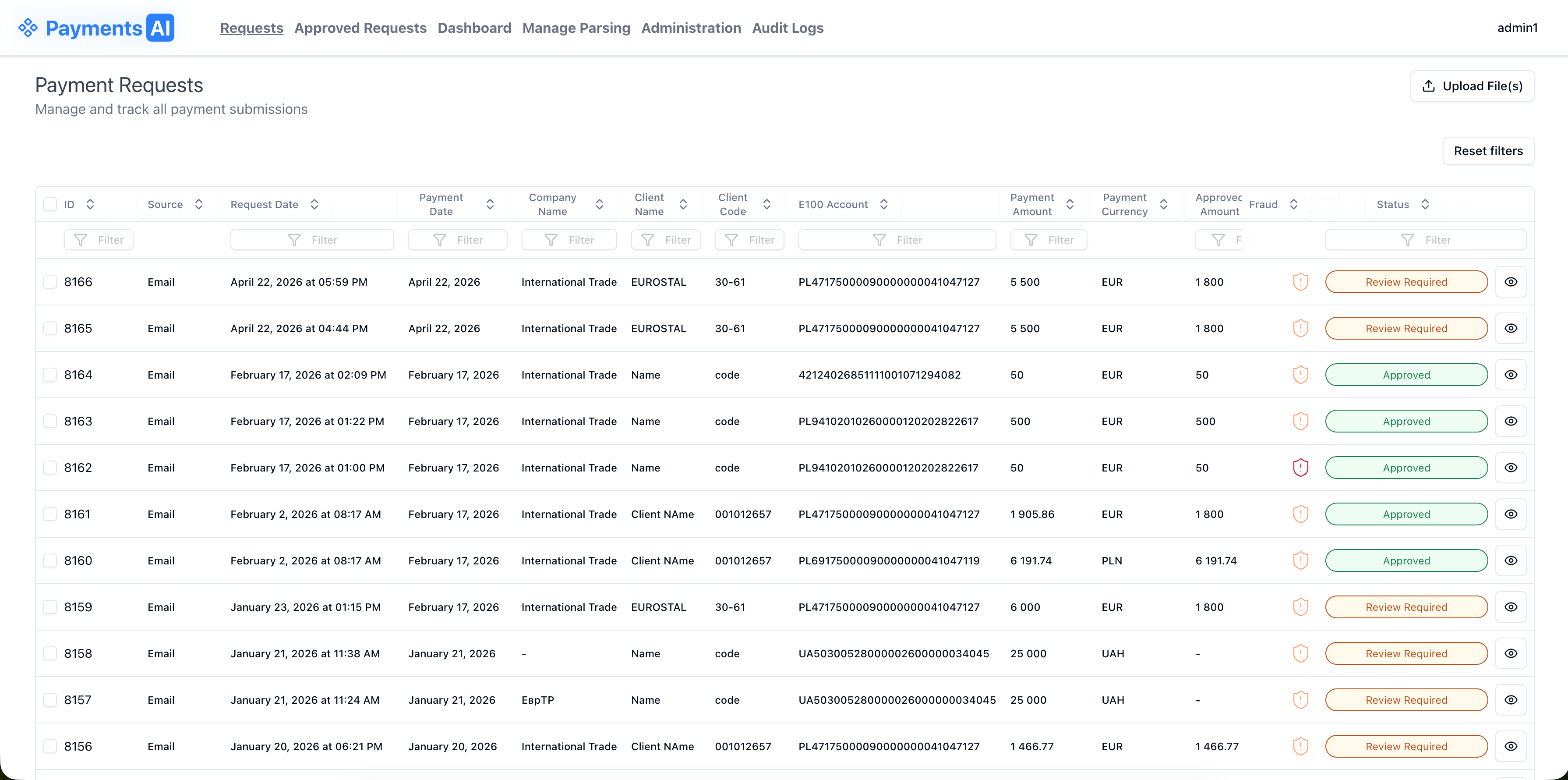Select all rows with header checkbox
Screen dimensions: 1568x780
[50, 205]
